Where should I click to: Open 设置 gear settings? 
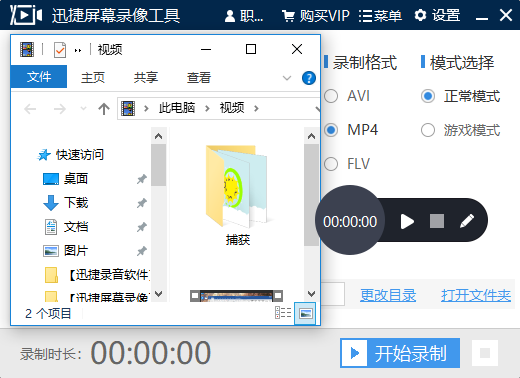[x=437, y=15]
